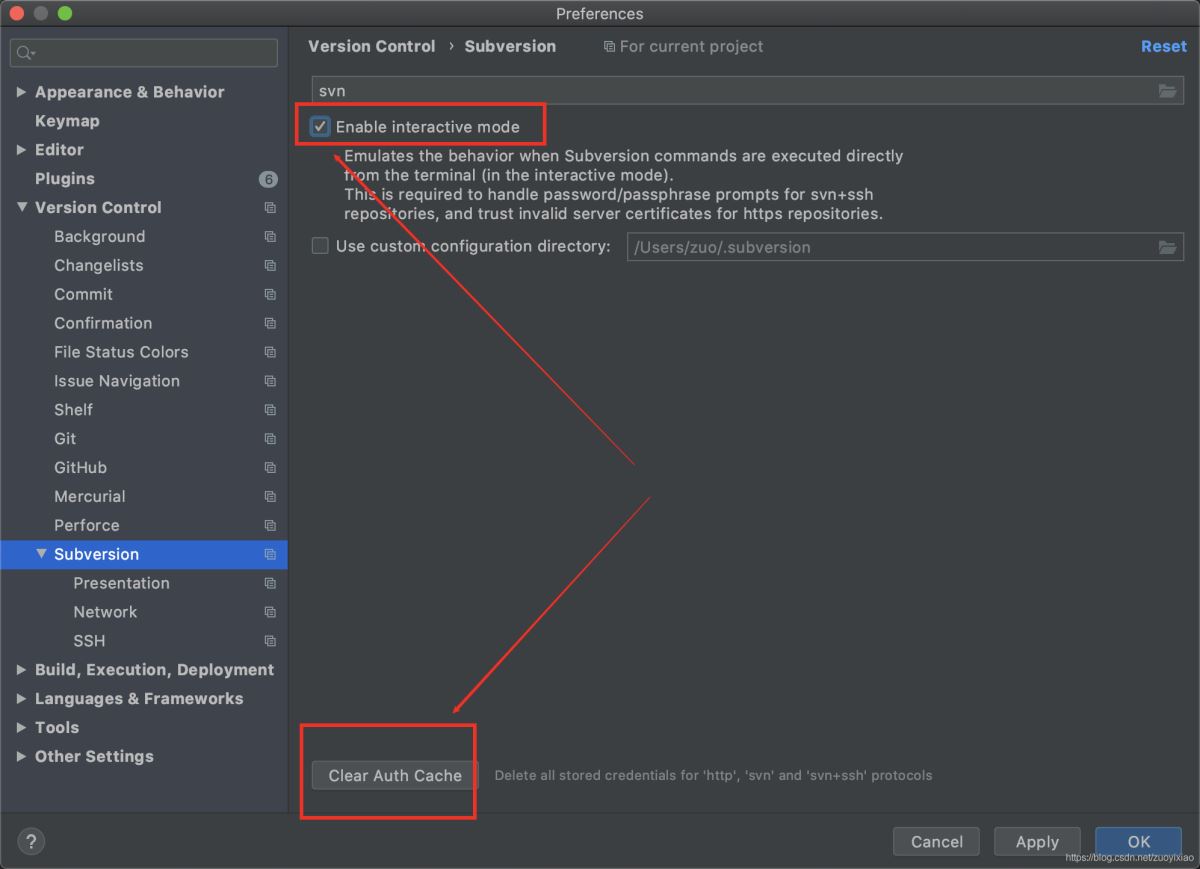Collapse the Version Control section

[21, 208]
